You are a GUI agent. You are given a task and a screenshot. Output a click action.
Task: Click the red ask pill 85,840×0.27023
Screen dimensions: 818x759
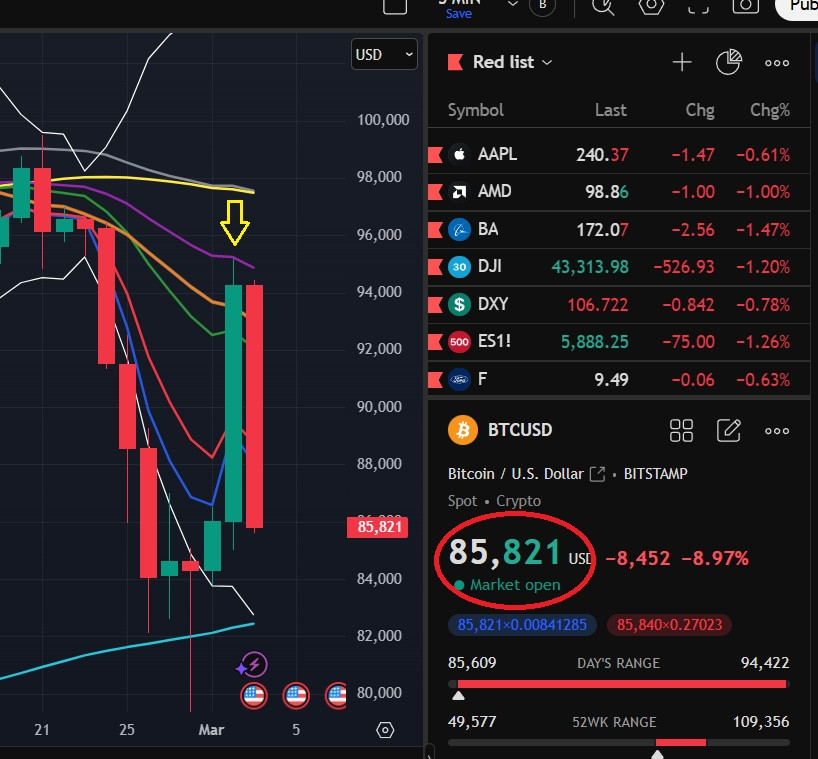[669, 625]
